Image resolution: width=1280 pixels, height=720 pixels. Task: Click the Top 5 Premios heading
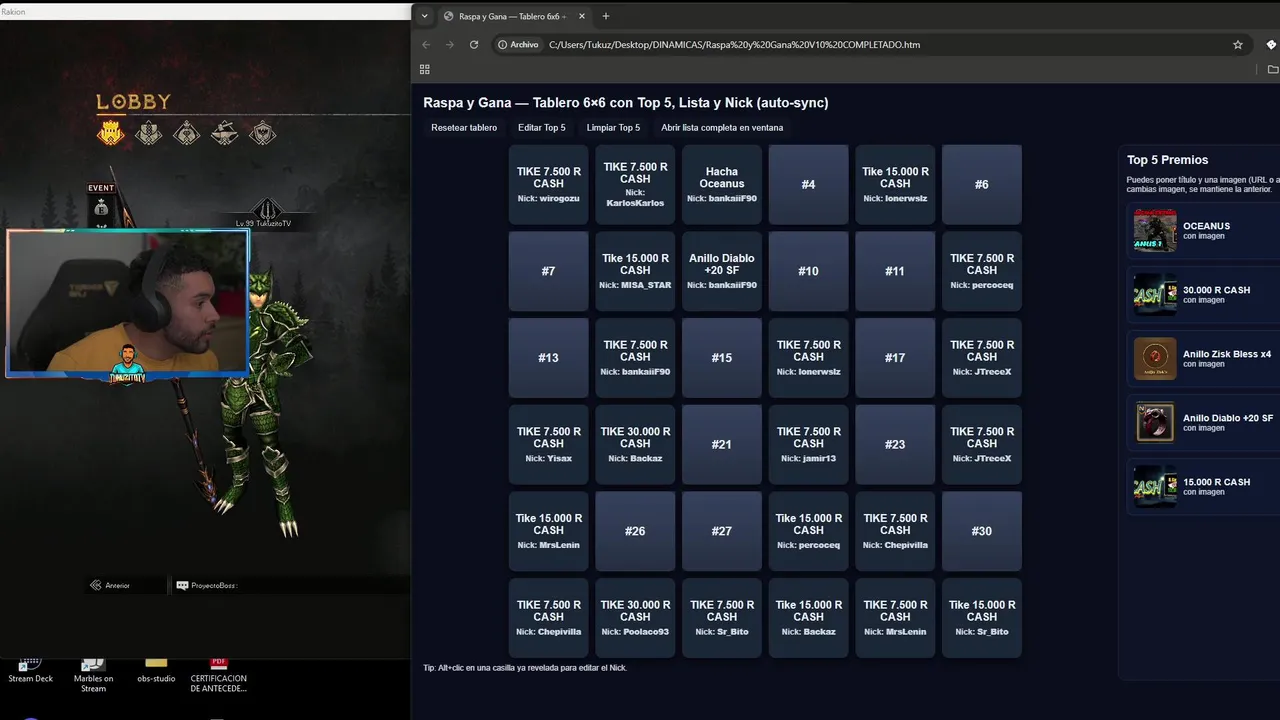click(x=1167, y=160)
